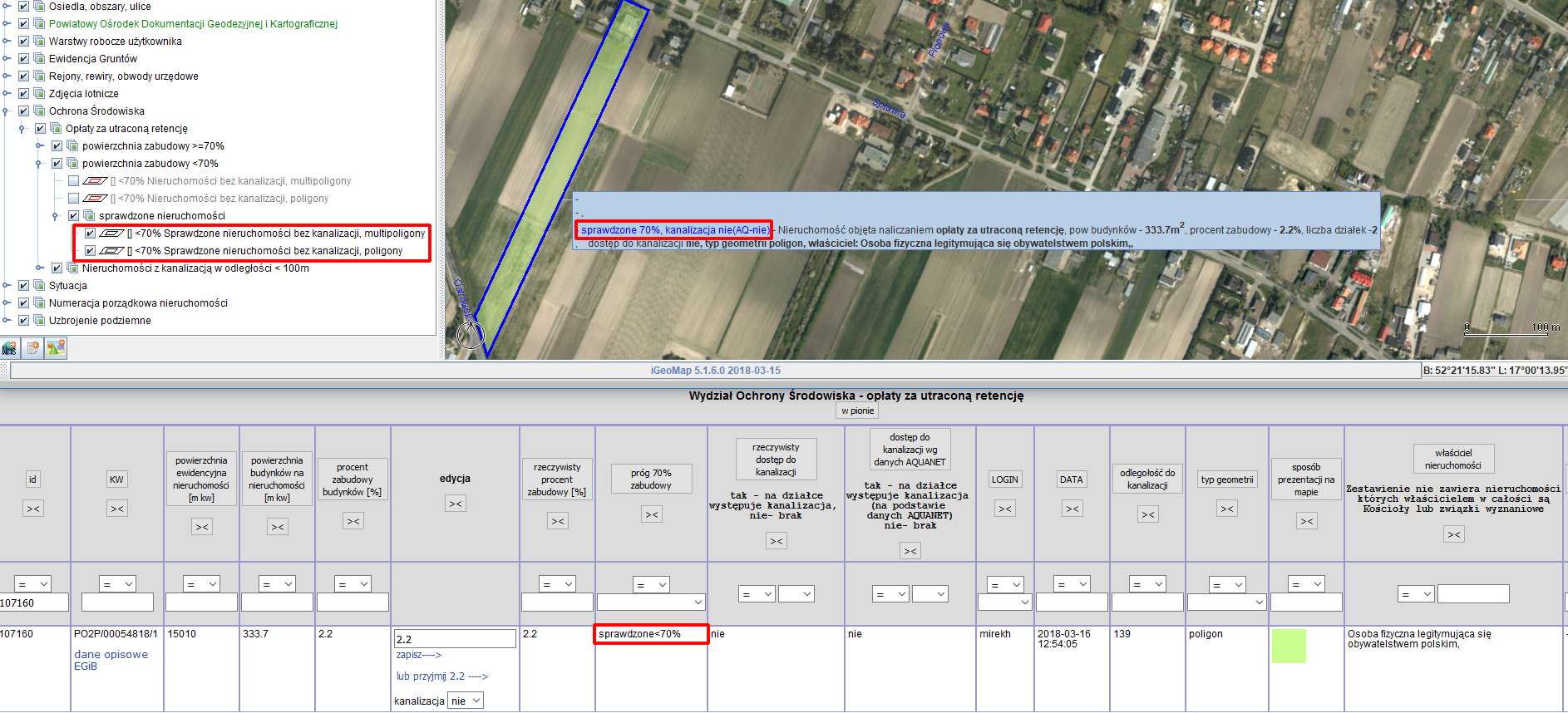Expand the Sytuacja tree node
1568x713 pixels.
[7, 286]
